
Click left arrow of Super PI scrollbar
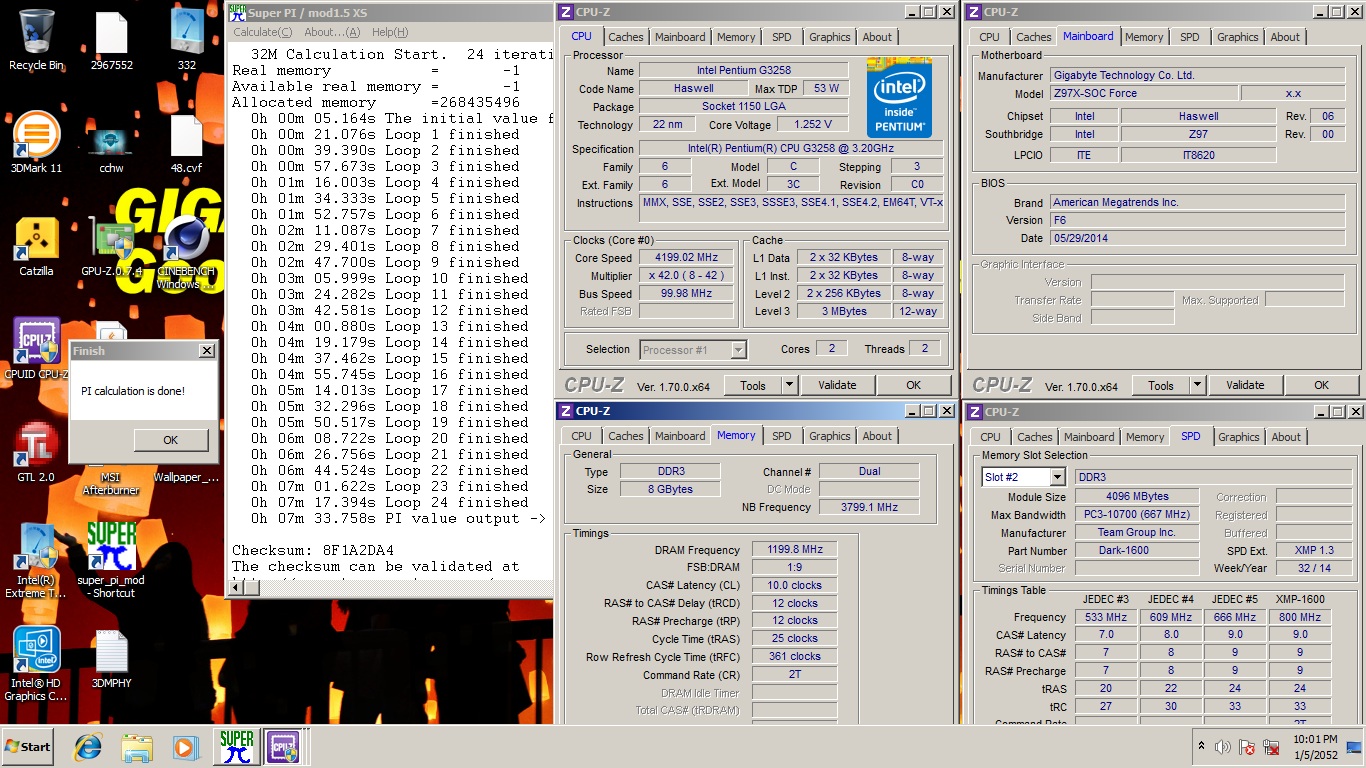coord(237,587)
